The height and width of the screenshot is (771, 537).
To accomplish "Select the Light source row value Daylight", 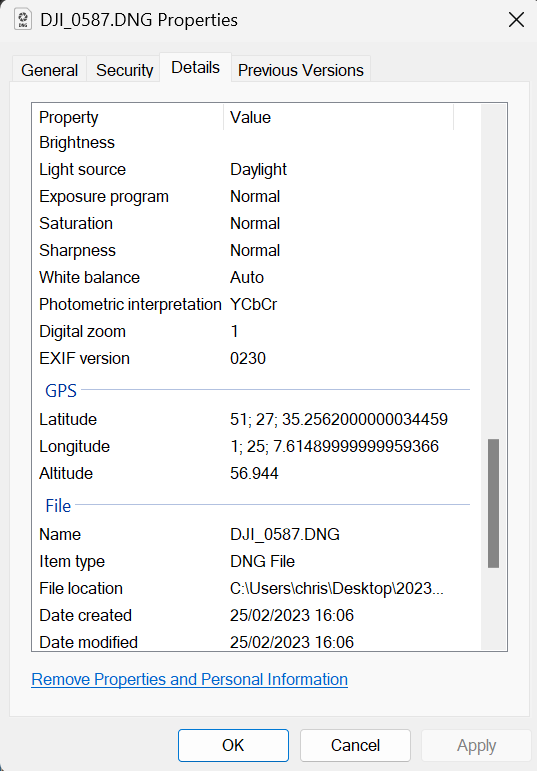I will coord(258,169).
